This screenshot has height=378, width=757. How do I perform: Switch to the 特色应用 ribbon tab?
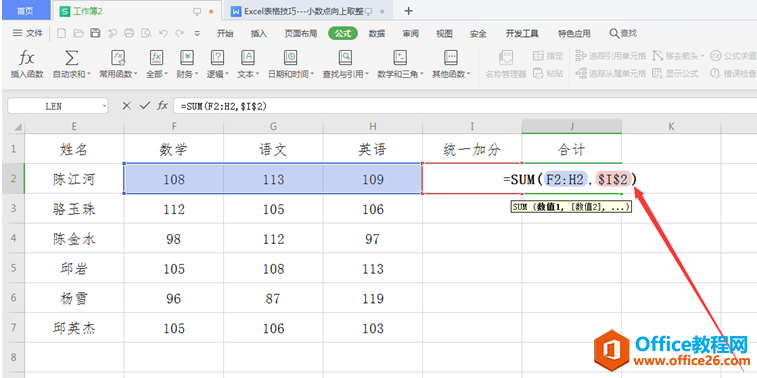574,33
